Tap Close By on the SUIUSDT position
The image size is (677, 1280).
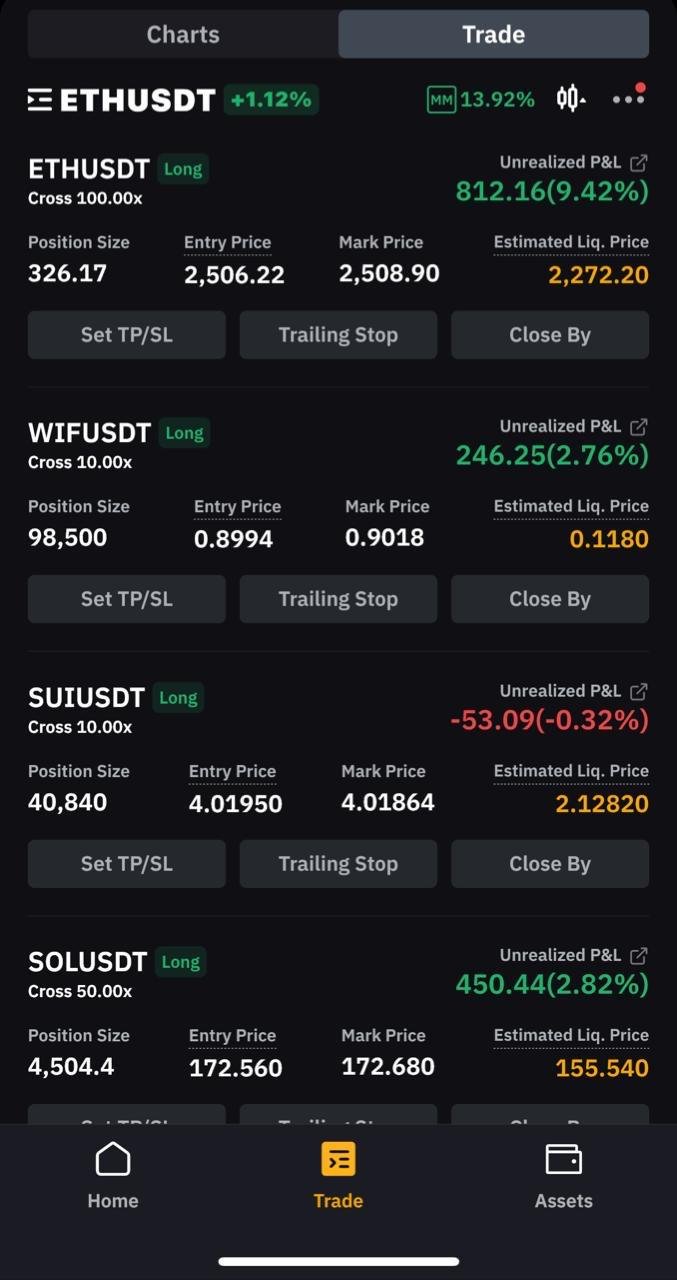point(550,864)
